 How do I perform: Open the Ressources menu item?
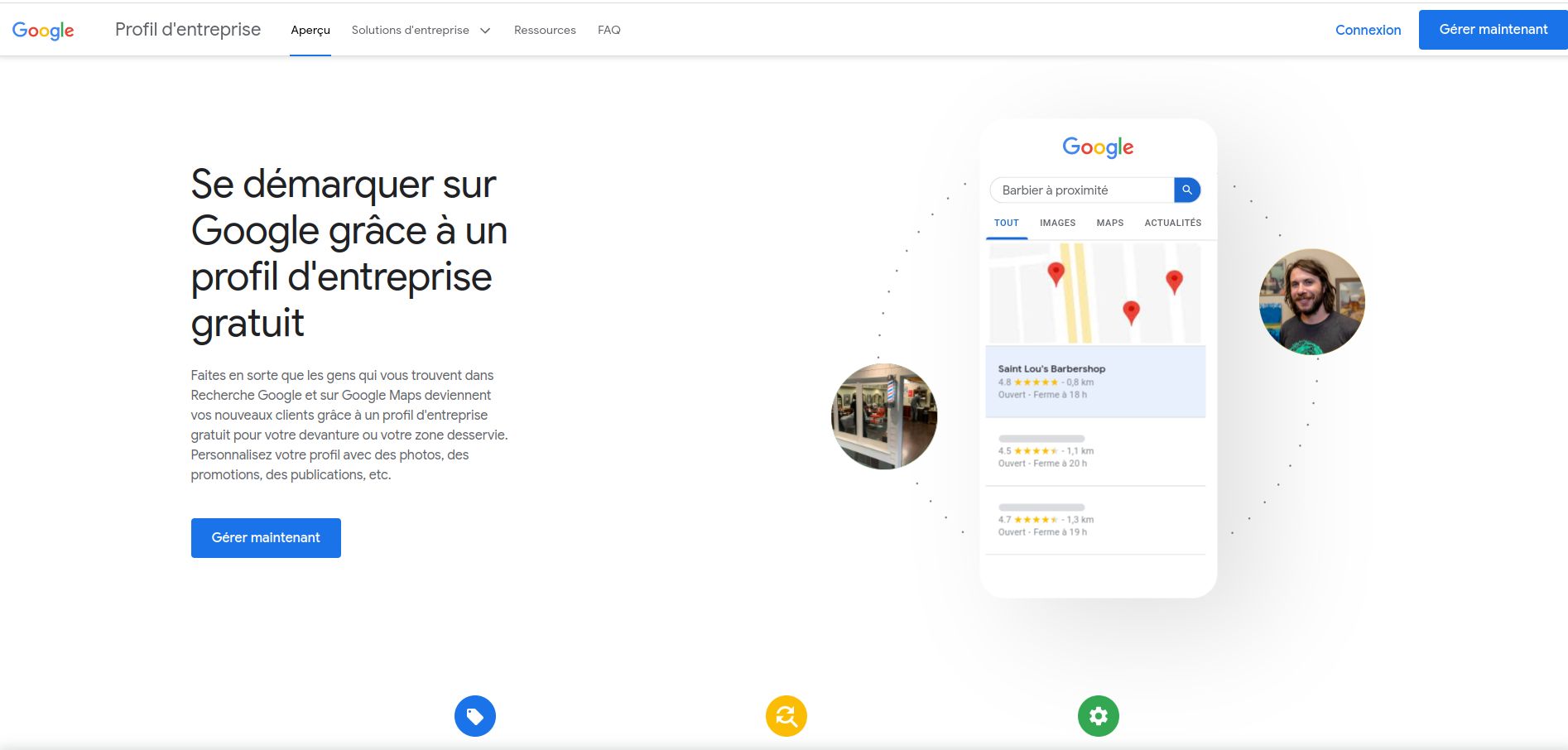pos(545,30)
